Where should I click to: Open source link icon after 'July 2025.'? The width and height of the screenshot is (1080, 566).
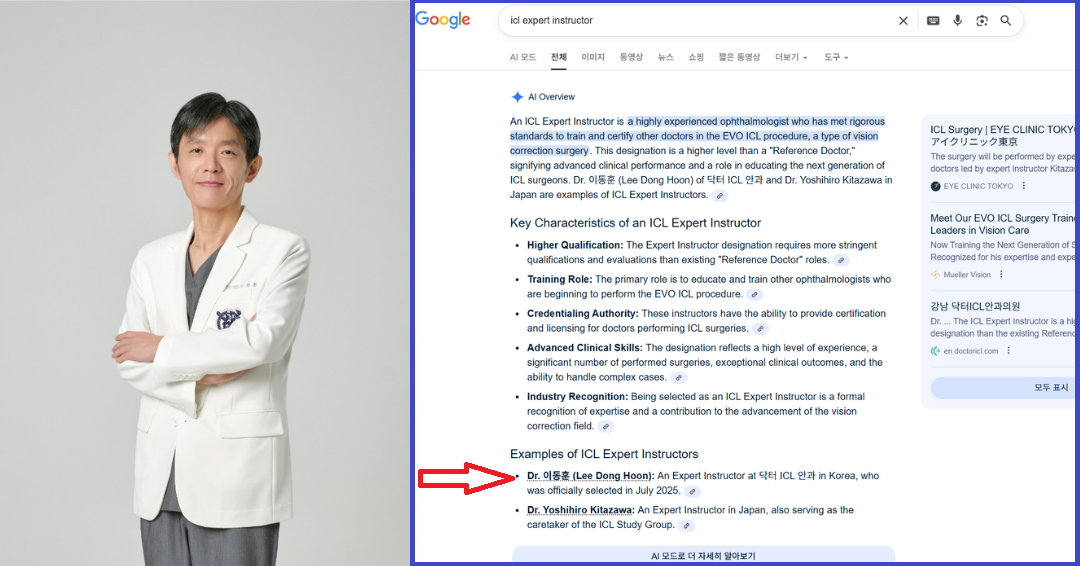pos(693,492)
